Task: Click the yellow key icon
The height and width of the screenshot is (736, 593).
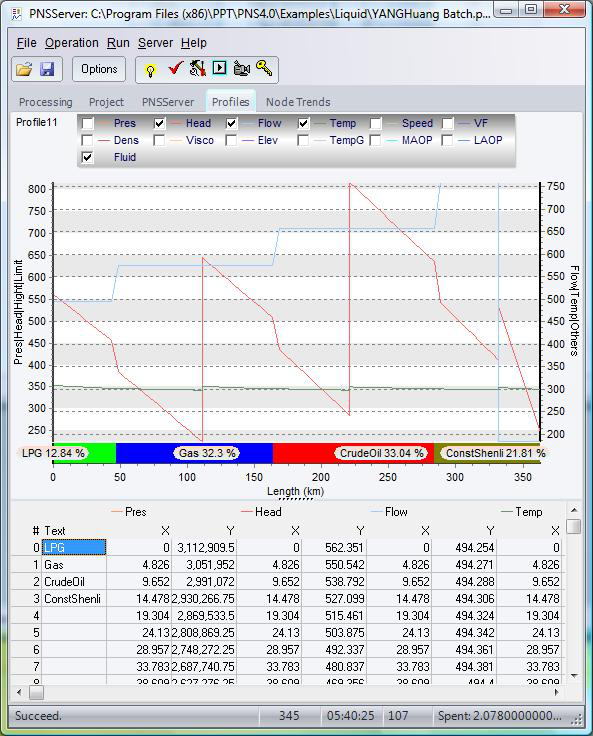Action: tap(264, 68)
